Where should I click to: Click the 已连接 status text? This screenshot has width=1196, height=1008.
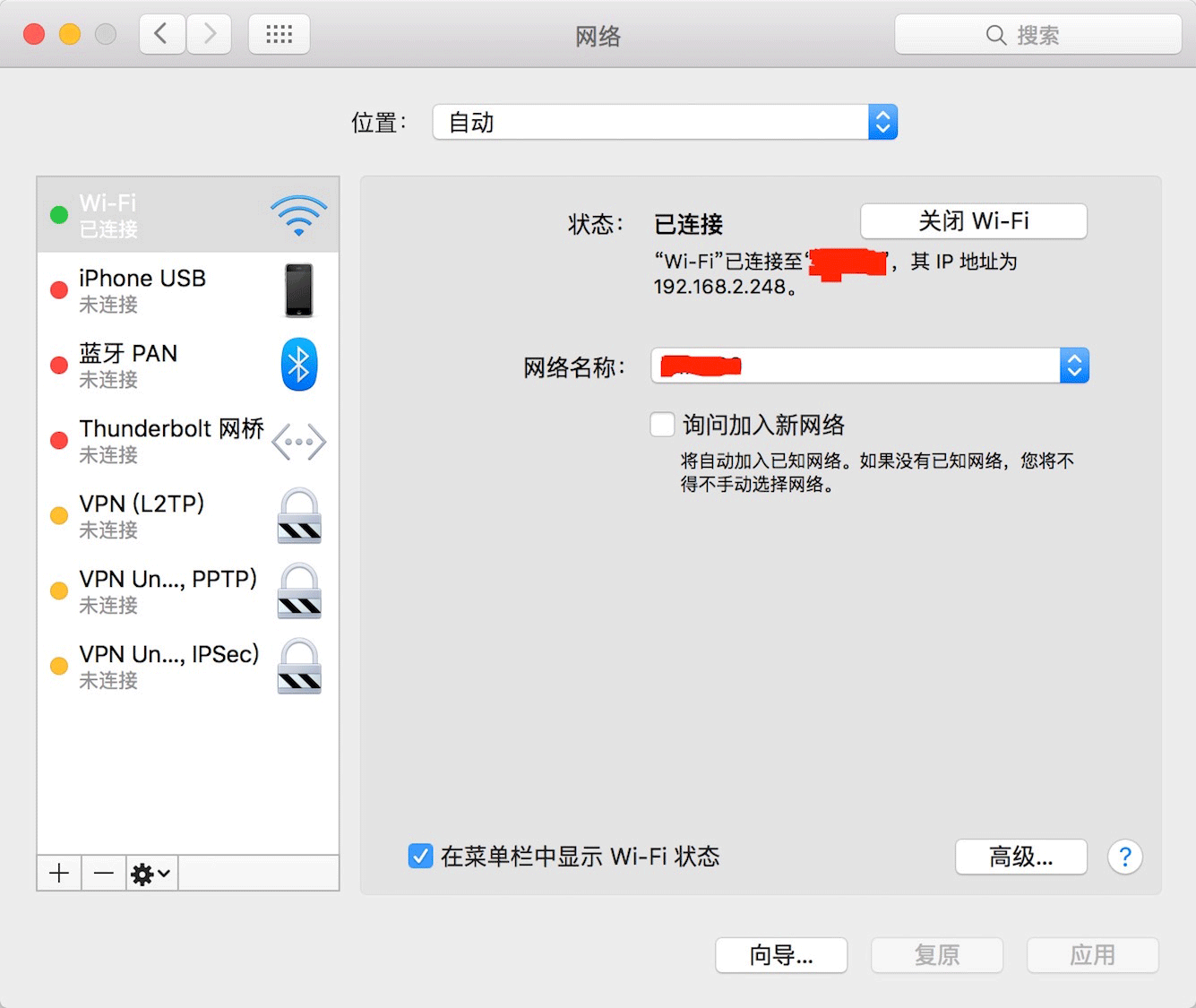[688, 224]
